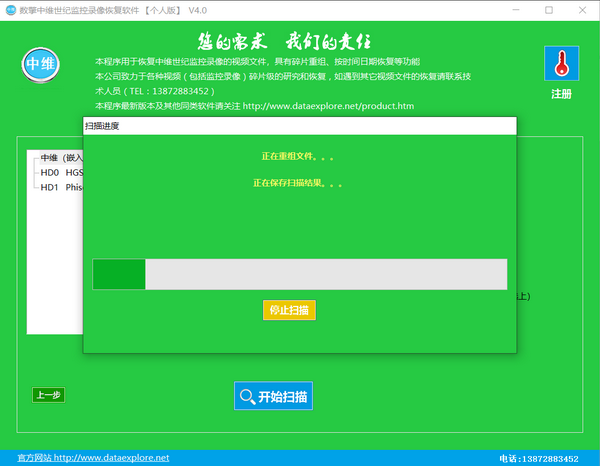Image resolution: width=600 pixels, height=466 pixels.
Task: Select HD1 disk in the tree
Action: tap(61, 186)
